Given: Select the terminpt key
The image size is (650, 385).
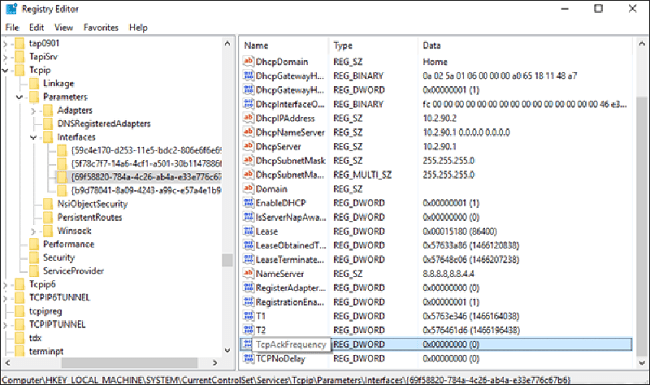Looking at the screenshot, I should point(46,351).
